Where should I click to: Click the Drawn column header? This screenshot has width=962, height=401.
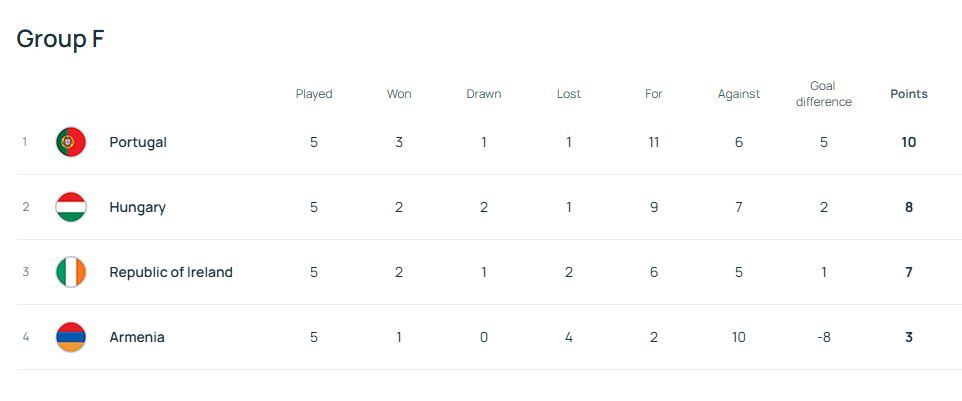(x=484, y=94)
